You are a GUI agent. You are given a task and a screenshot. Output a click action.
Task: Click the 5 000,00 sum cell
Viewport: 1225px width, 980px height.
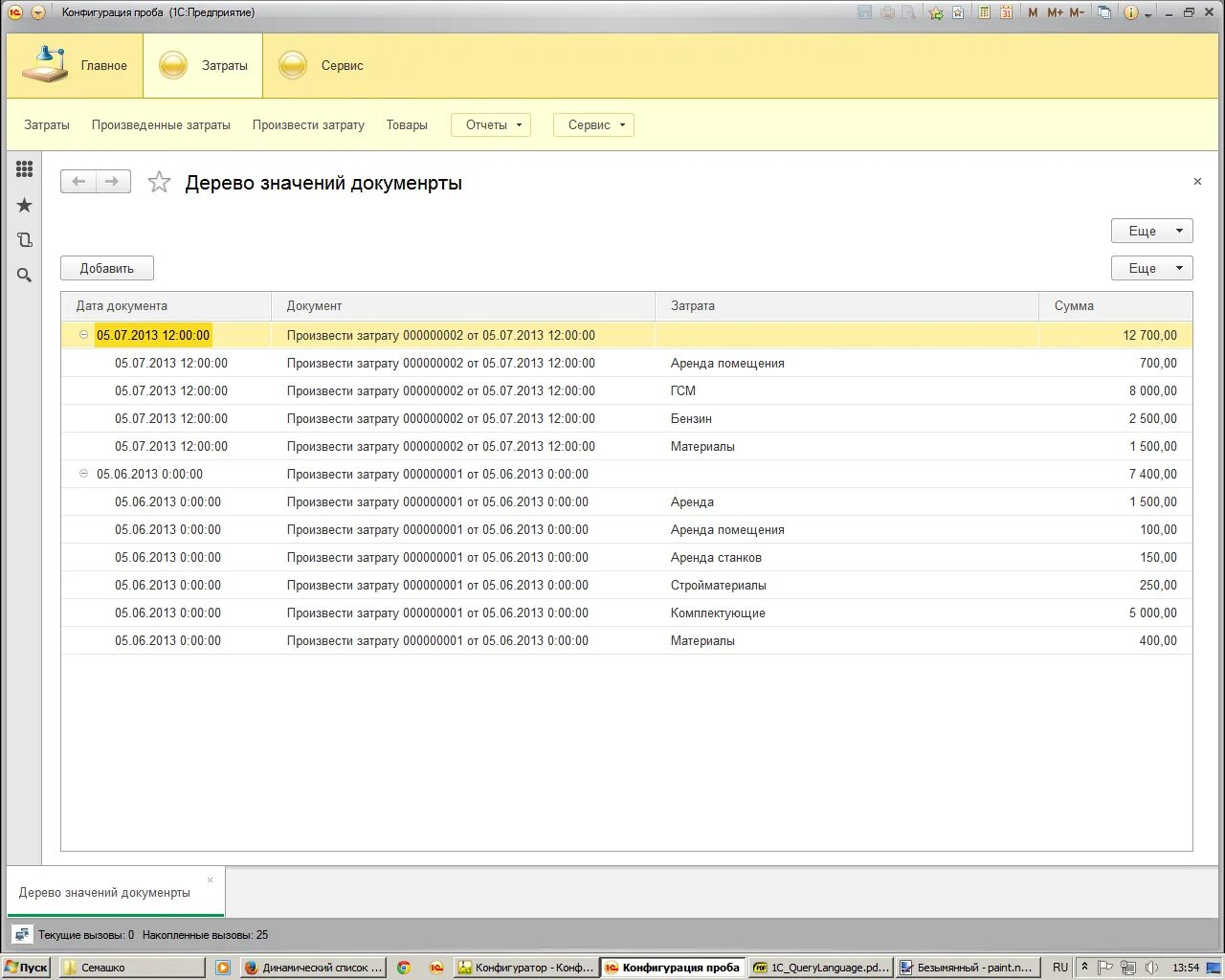pos(1116,612)
